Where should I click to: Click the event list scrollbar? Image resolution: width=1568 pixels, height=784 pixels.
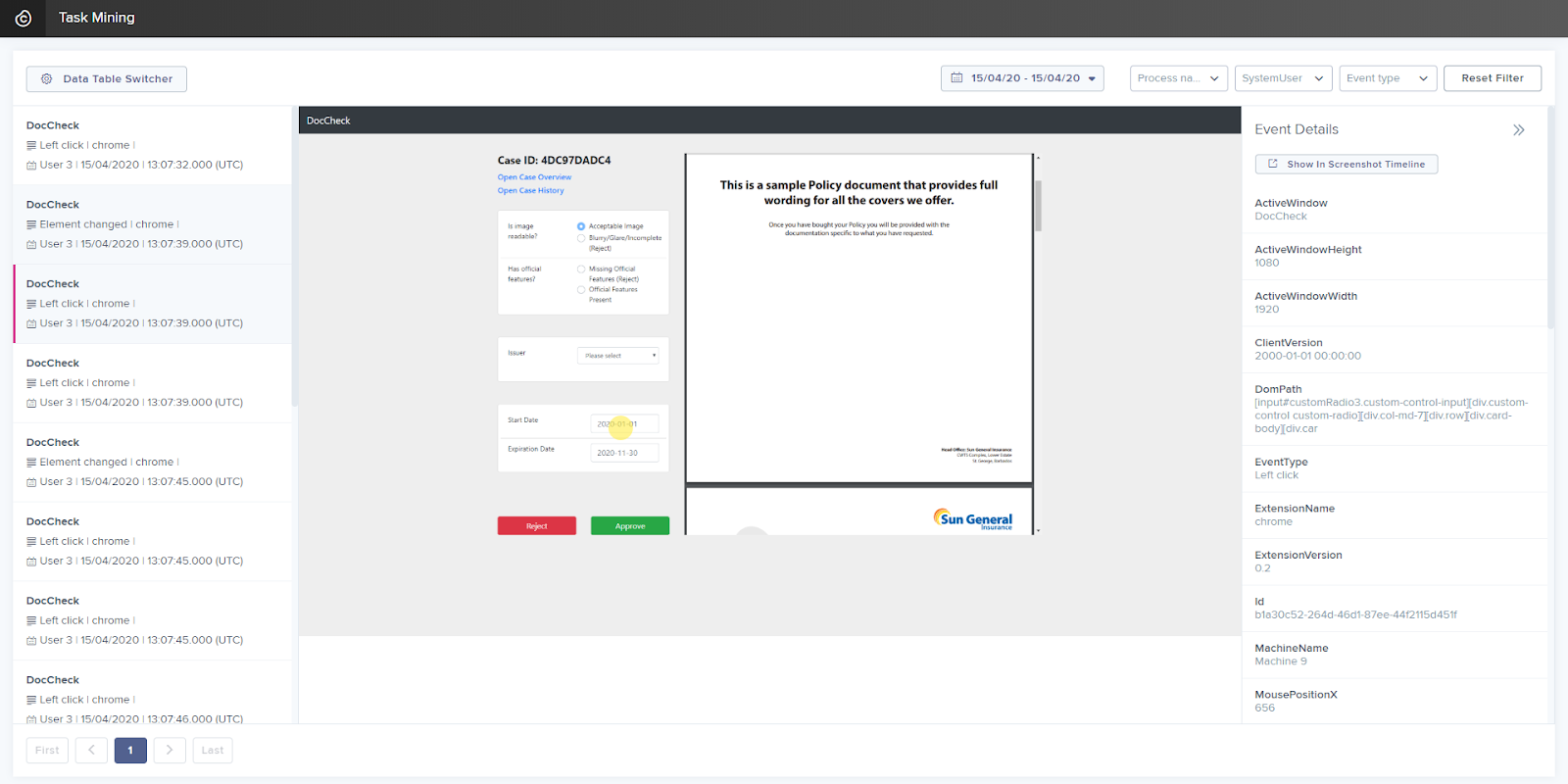295,257
